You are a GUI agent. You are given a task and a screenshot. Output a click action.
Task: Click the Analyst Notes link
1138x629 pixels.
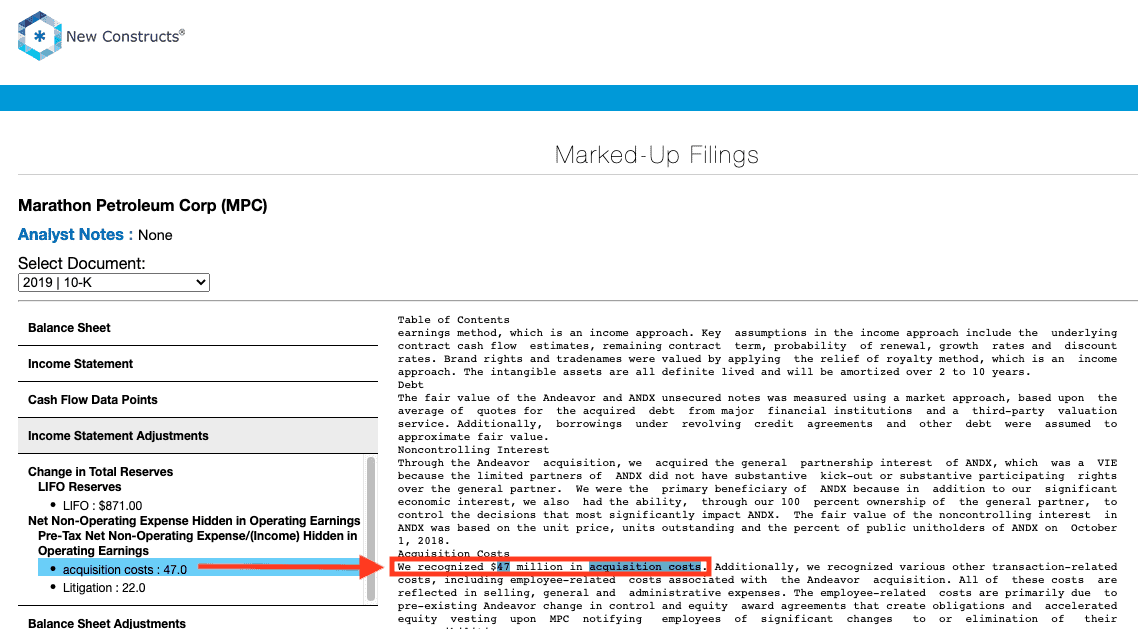(70, 235)
